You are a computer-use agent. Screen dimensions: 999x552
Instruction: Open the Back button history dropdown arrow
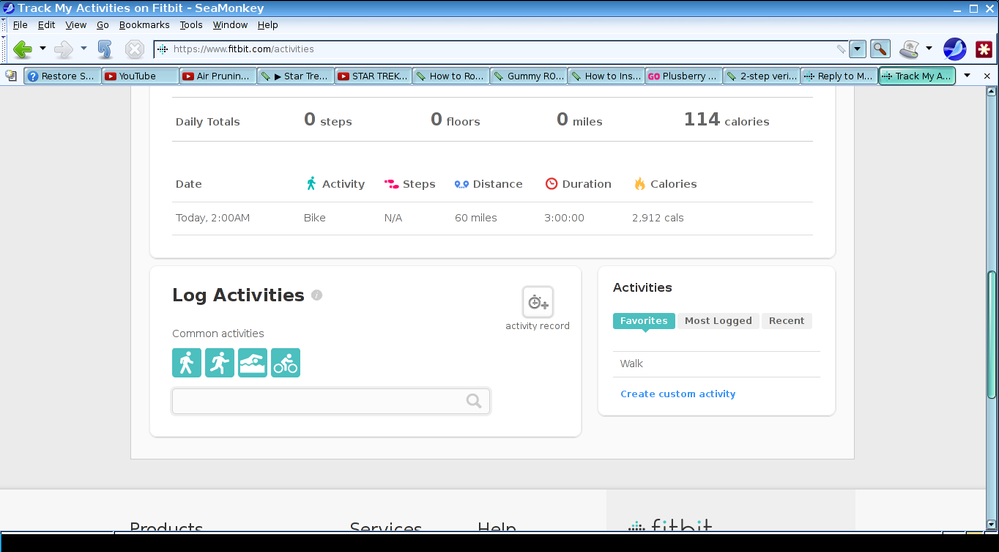coord(43,48)
